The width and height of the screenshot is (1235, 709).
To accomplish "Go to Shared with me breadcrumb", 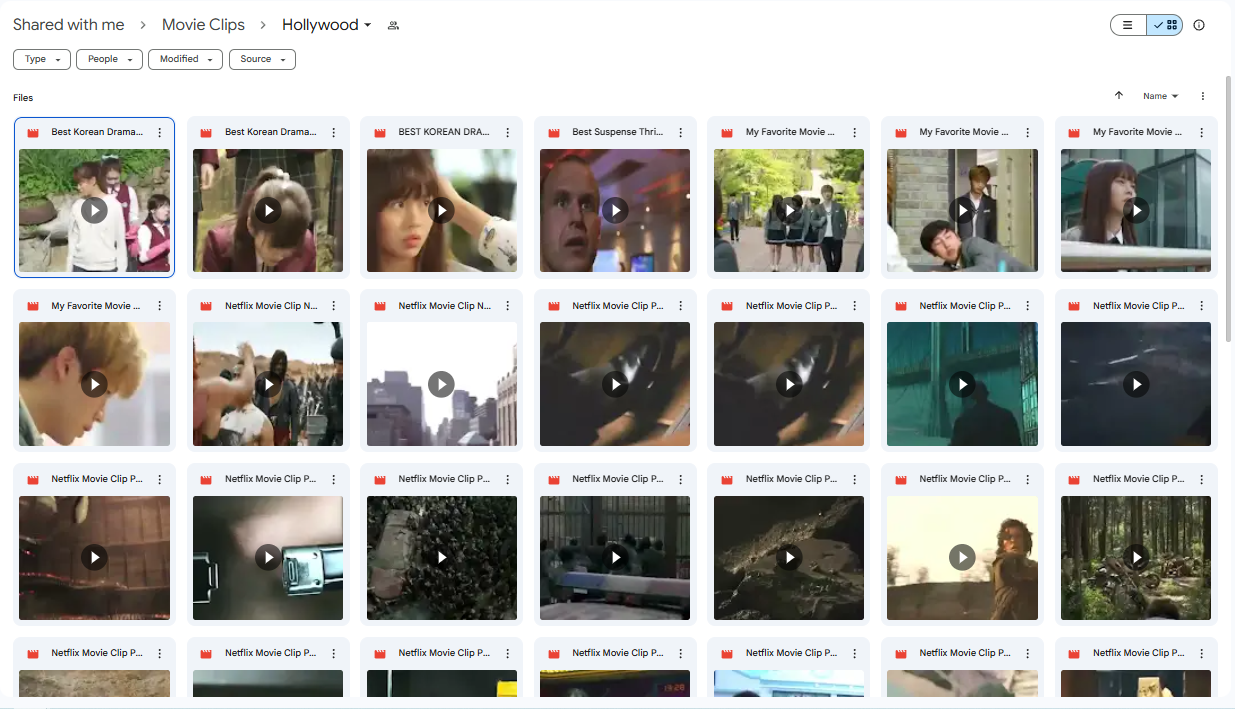I will (69, 25).
